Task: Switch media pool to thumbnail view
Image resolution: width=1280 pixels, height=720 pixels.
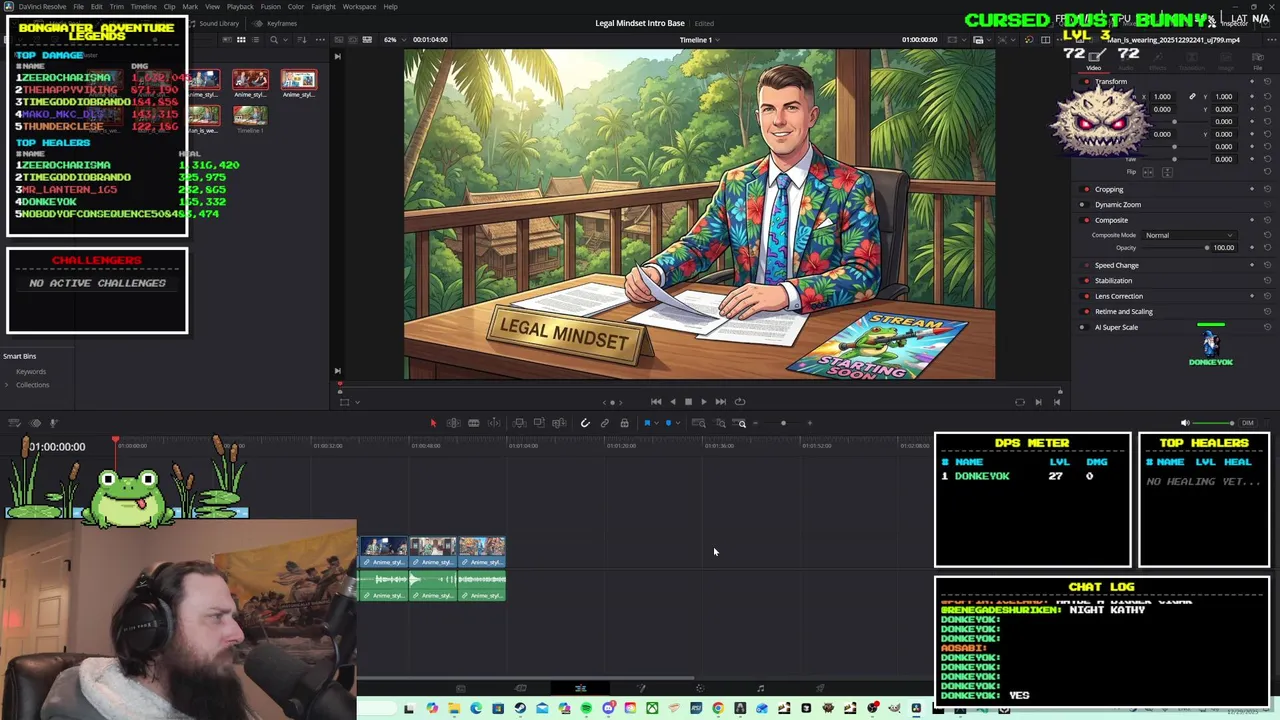Action: [x=241, y=39]
